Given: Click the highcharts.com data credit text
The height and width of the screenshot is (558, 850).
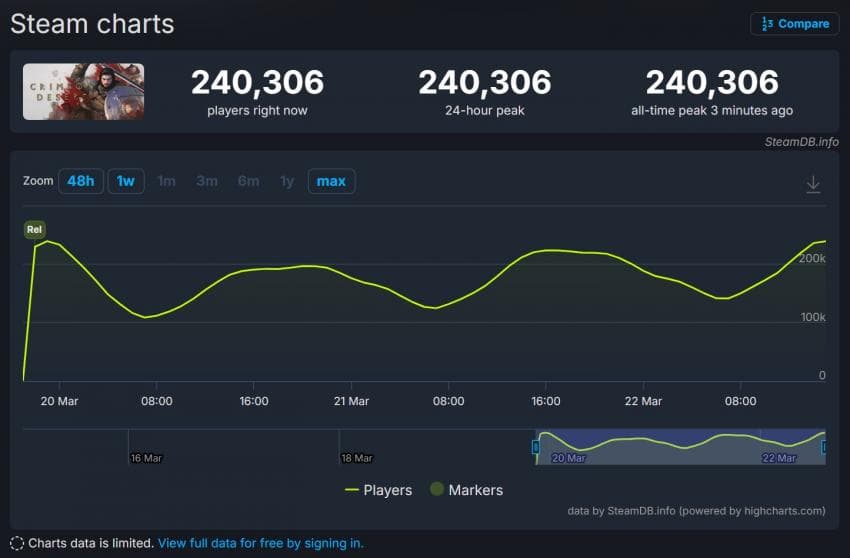Looking at the screenshot, I should pos(696,511).
